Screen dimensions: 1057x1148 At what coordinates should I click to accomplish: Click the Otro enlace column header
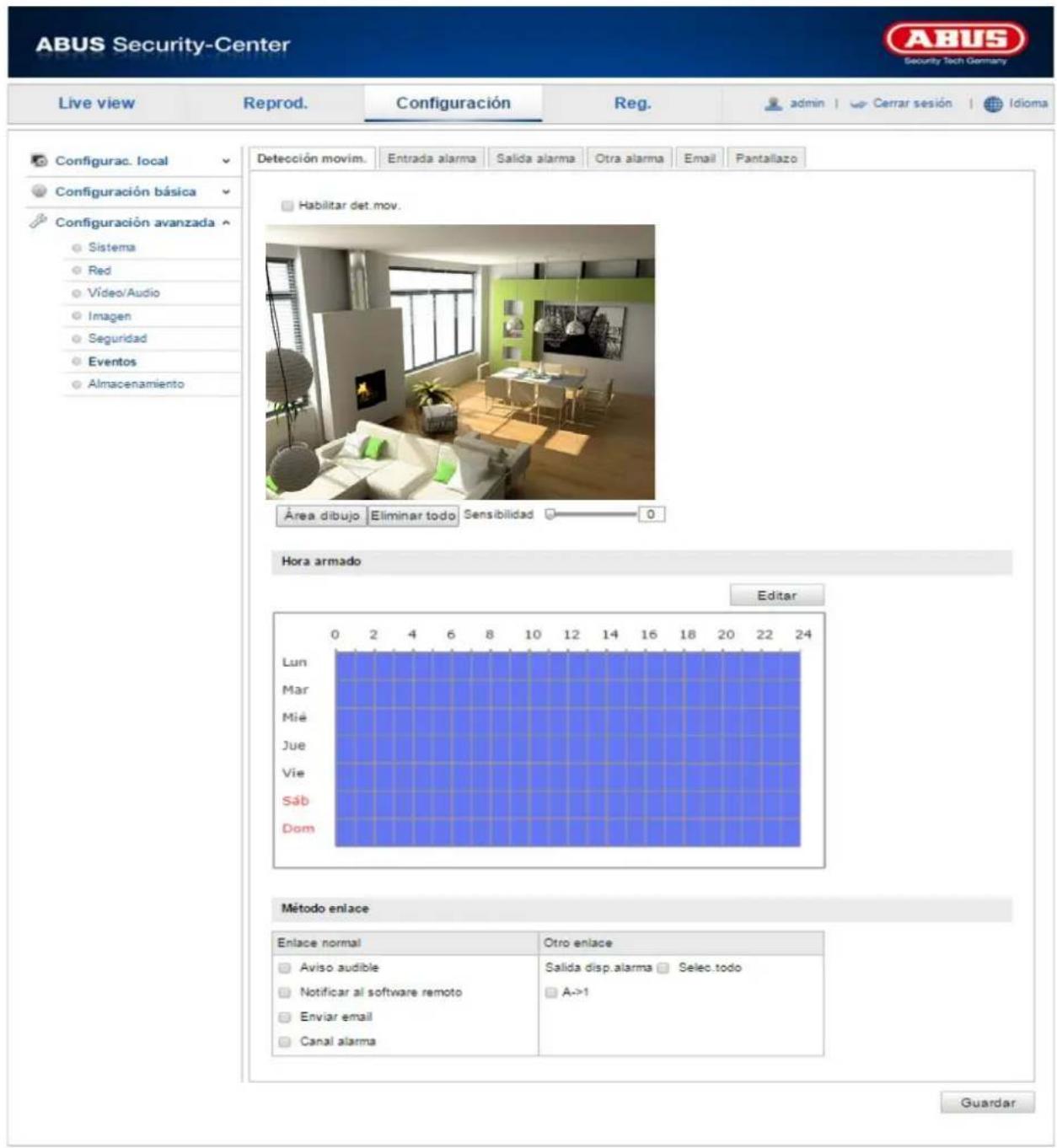[x=681, y=943]
